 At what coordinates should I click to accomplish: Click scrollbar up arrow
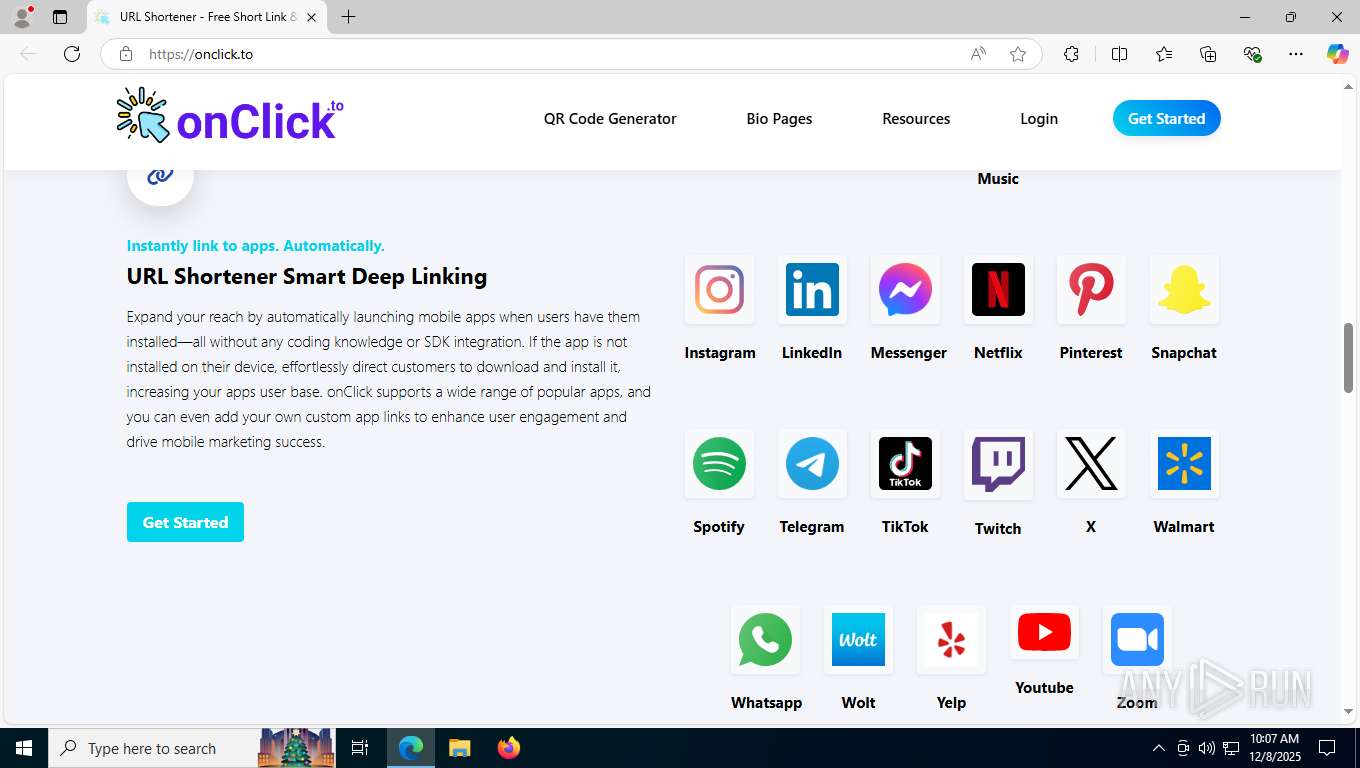1348,87
